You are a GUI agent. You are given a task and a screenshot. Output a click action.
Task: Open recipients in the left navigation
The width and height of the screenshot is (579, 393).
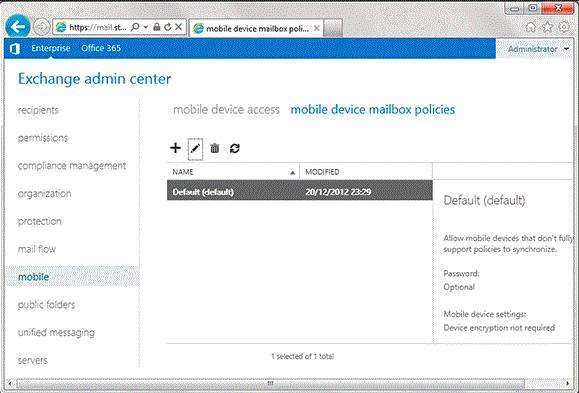pyautogui.click(x=38, y=110)
